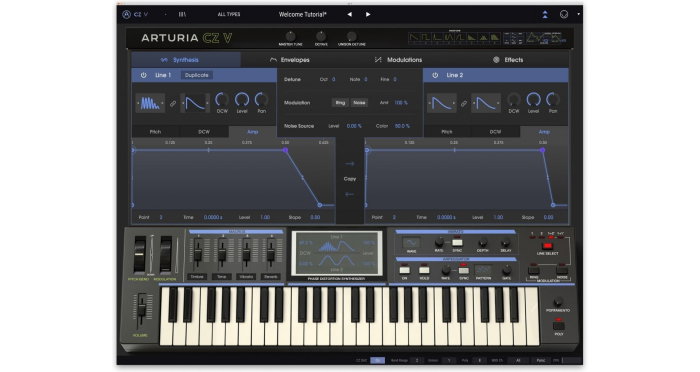Click the modulation wheel
700x372 pixels.
pos(166,255)
